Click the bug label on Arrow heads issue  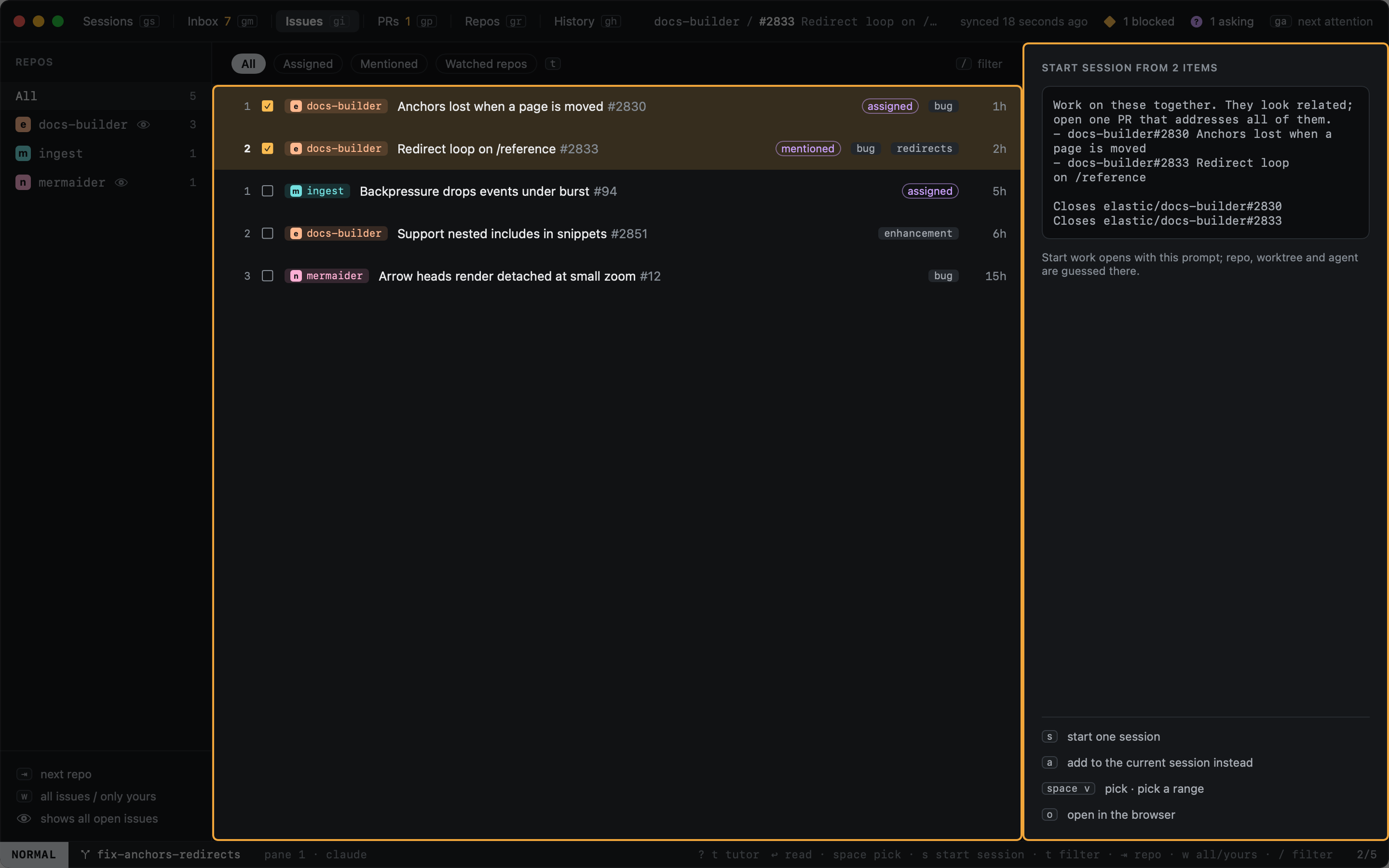tap(943, 276)
